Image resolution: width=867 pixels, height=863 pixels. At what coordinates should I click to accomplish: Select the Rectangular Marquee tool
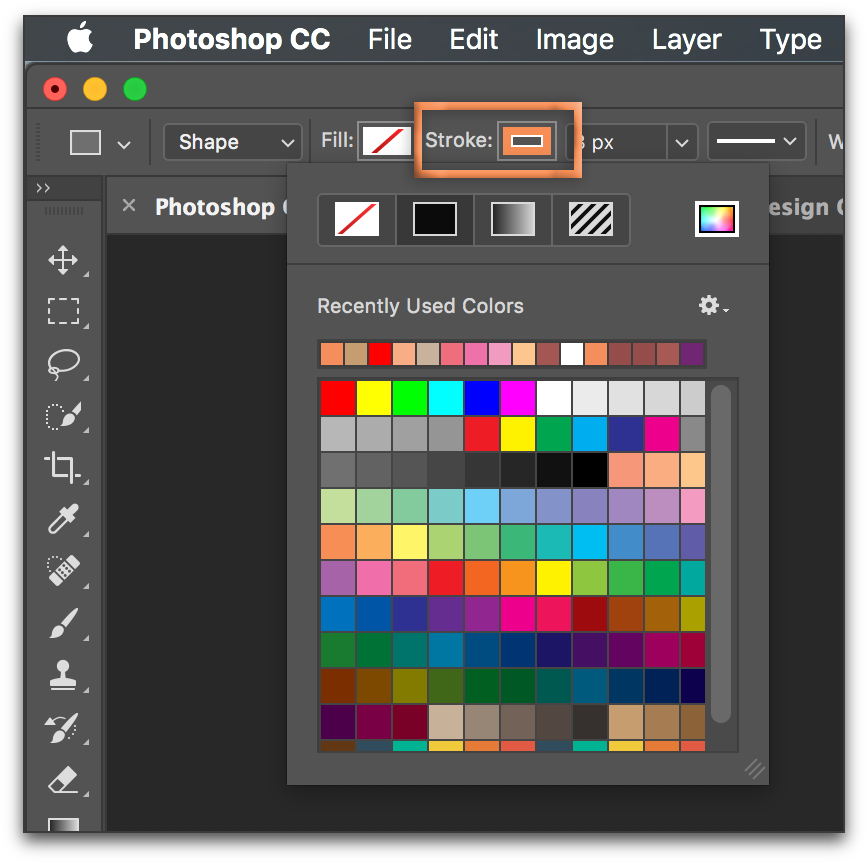point(63,311)
